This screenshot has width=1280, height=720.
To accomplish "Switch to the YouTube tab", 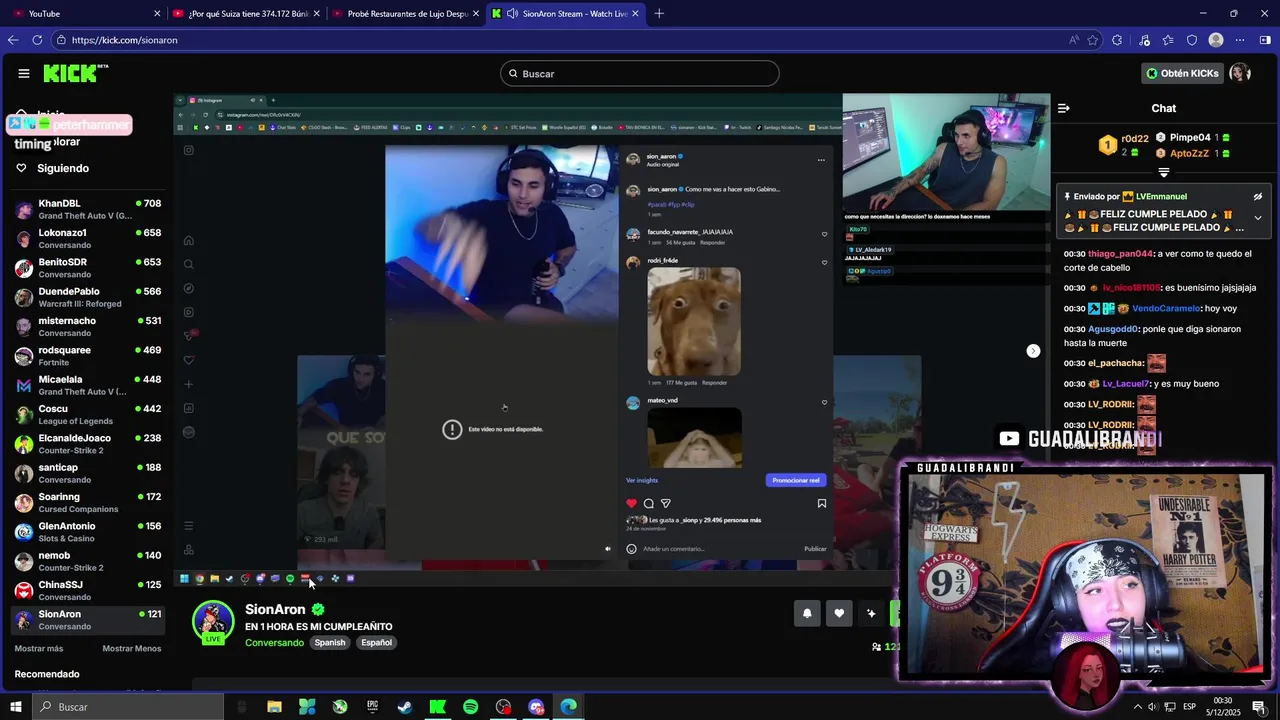I will click(84, 13).
